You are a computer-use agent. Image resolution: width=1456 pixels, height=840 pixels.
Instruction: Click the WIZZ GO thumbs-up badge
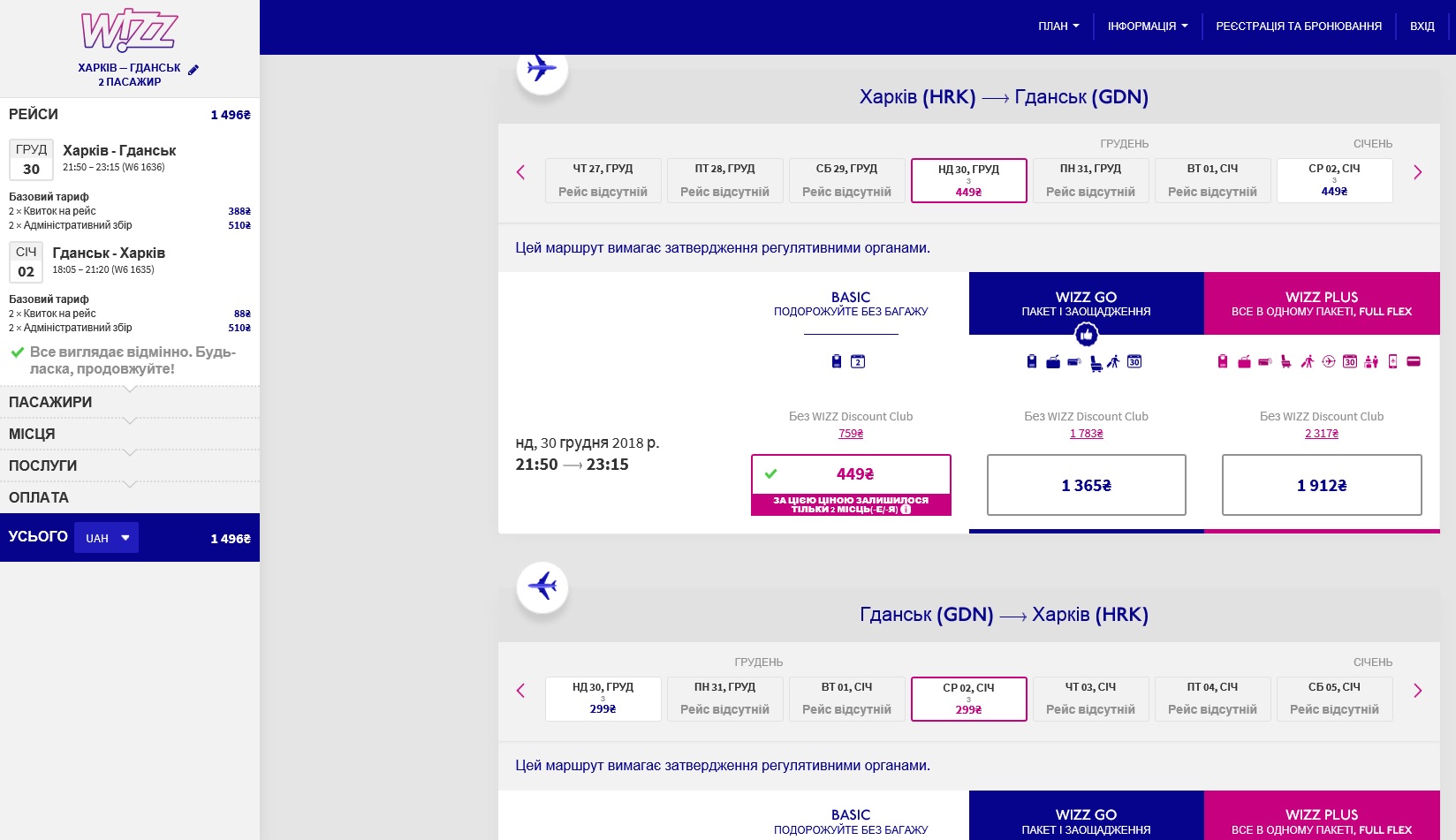1086,335
